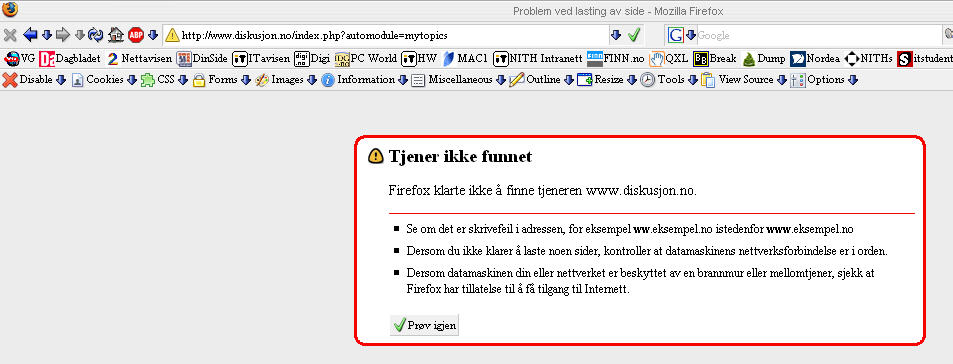
Task: Expand the Information dropdown arrow
Action: click(402, 80)
